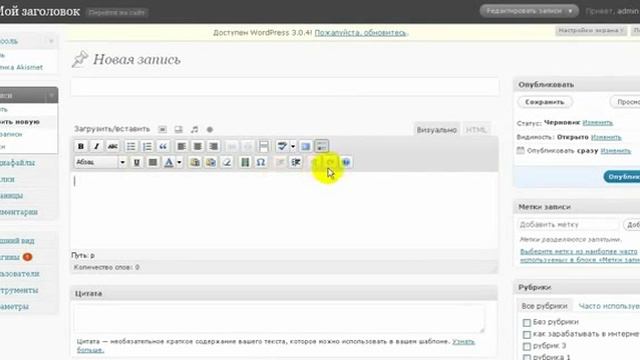Open the 'Абзац' paragraph format dropdown
Viewport: 640px width, 360px height.
click(x=100, y=162)
